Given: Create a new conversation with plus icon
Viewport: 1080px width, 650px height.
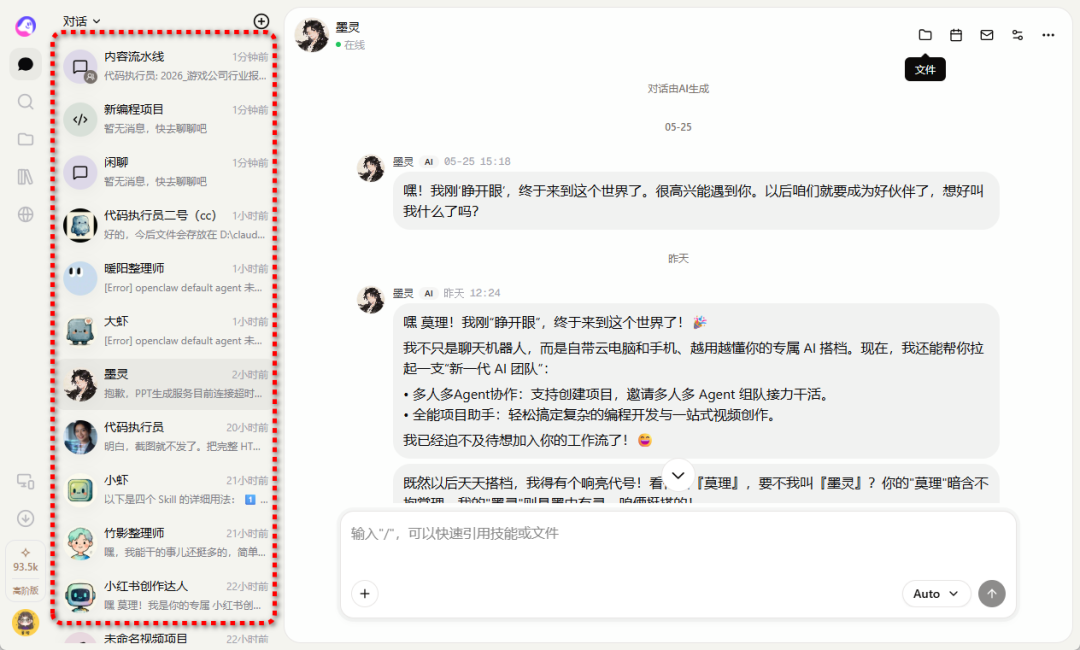Looking at the screenshot, I should click(x=261, y=21).
